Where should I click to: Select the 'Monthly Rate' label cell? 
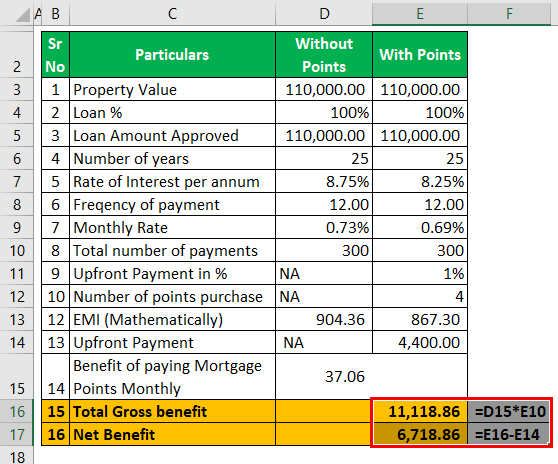173,227
